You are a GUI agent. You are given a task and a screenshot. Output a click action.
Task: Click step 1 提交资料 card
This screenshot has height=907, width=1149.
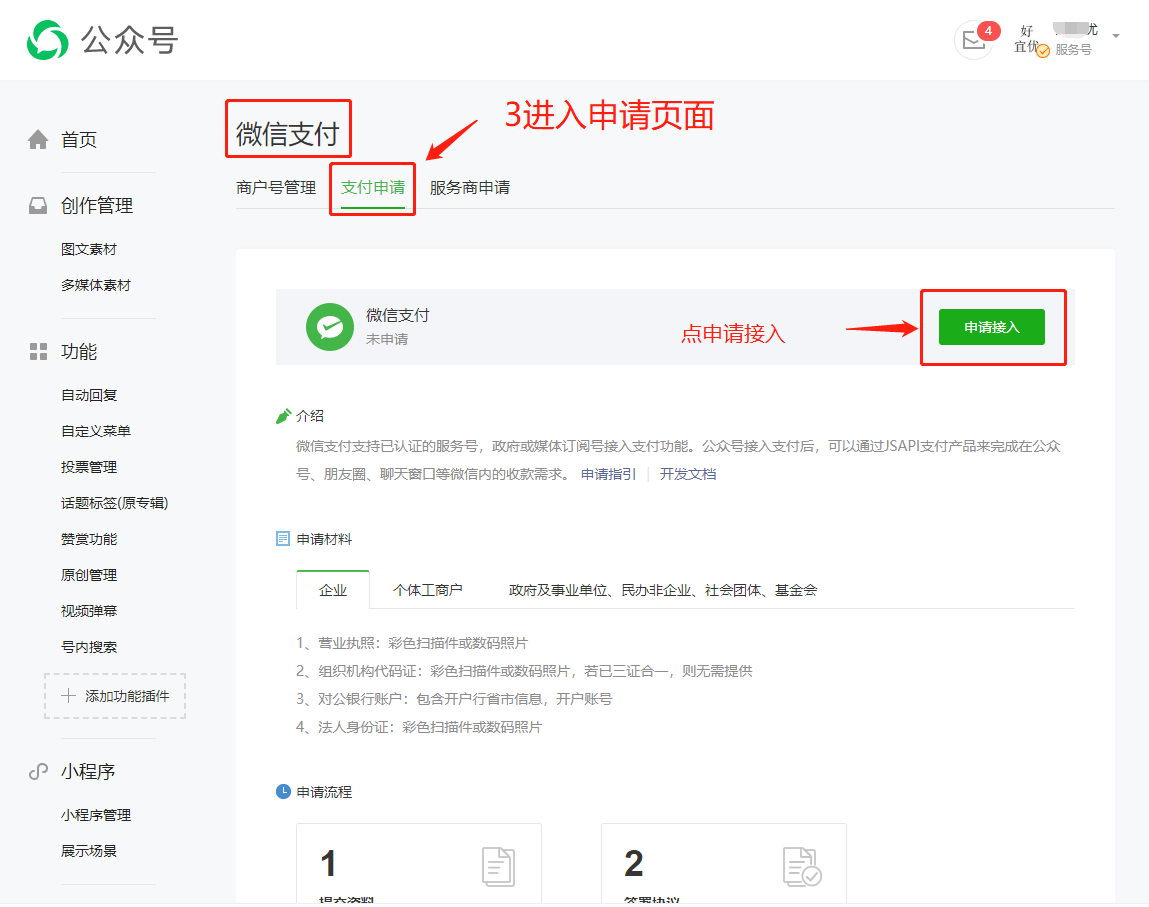click(x=418, y=864)
